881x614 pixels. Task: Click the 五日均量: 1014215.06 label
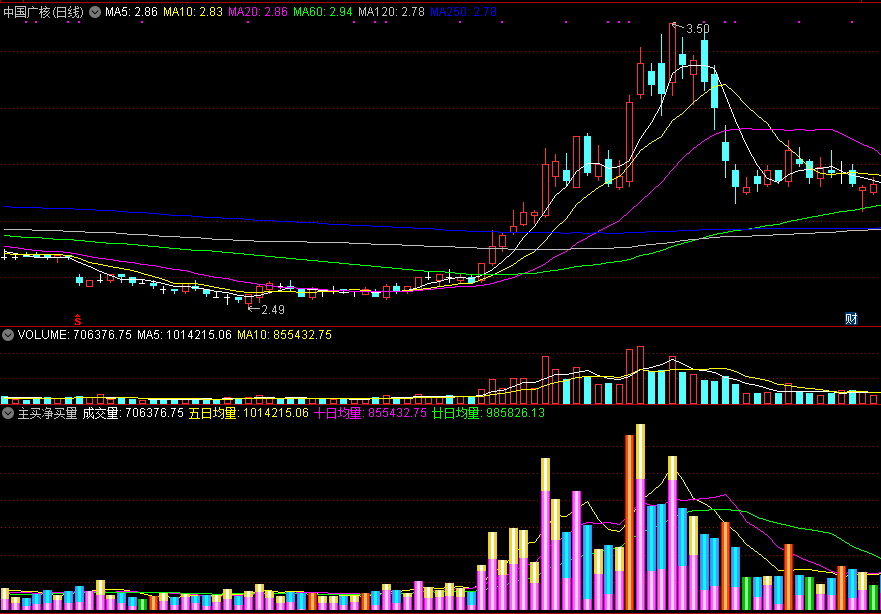[249, 413]
